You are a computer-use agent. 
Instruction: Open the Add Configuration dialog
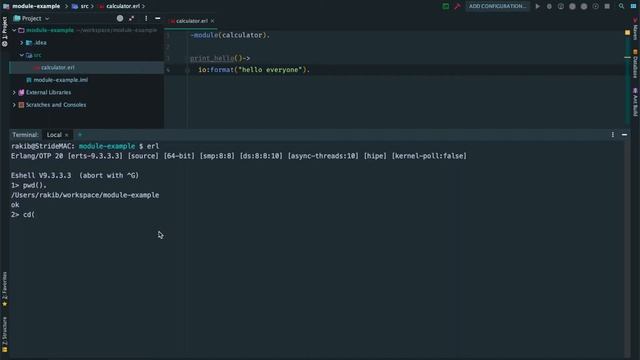click(x=498, y=6)
